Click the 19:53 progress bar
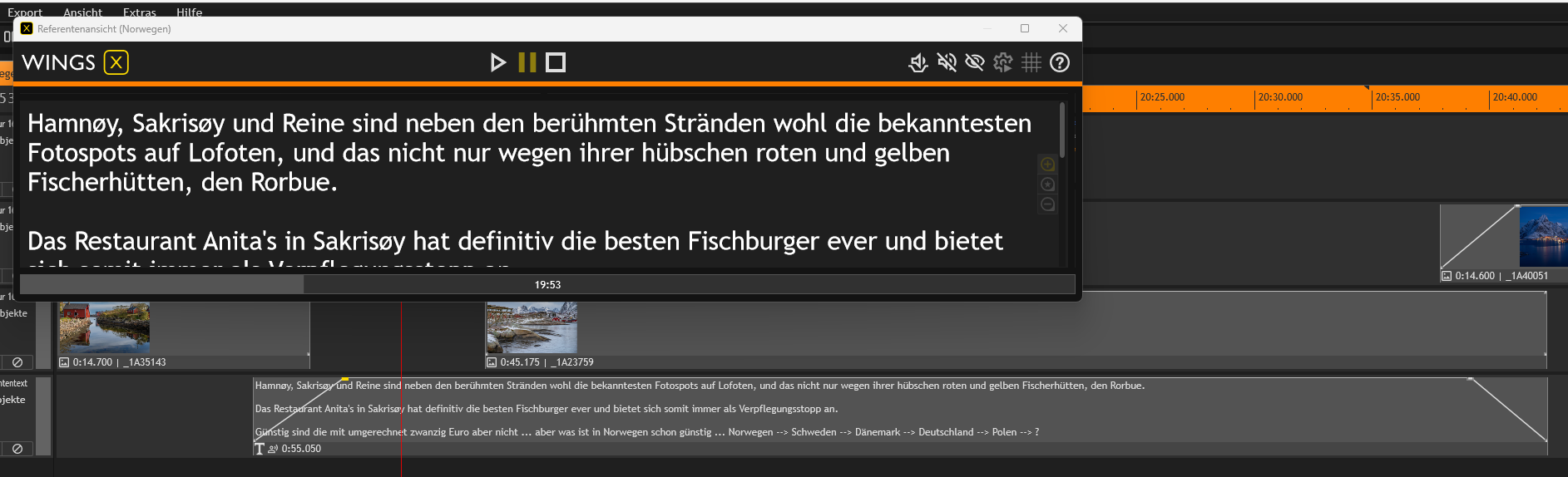This screenshot has width=1568, height=477. click(x=547, y=284)
